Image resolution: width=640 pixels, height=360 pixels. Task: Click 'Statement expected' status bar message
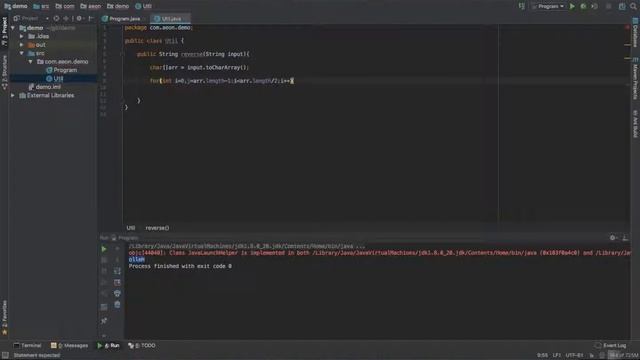tap(37, 355)
